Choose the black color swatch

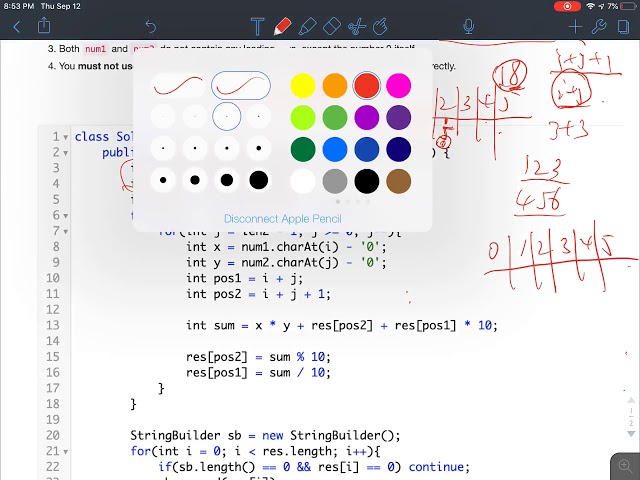[367, 181]
